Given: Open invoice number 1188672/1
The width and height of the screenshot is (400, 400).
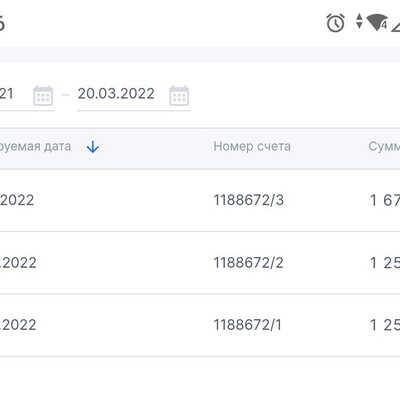Looking at the screenshot, I should coord(247,325).
